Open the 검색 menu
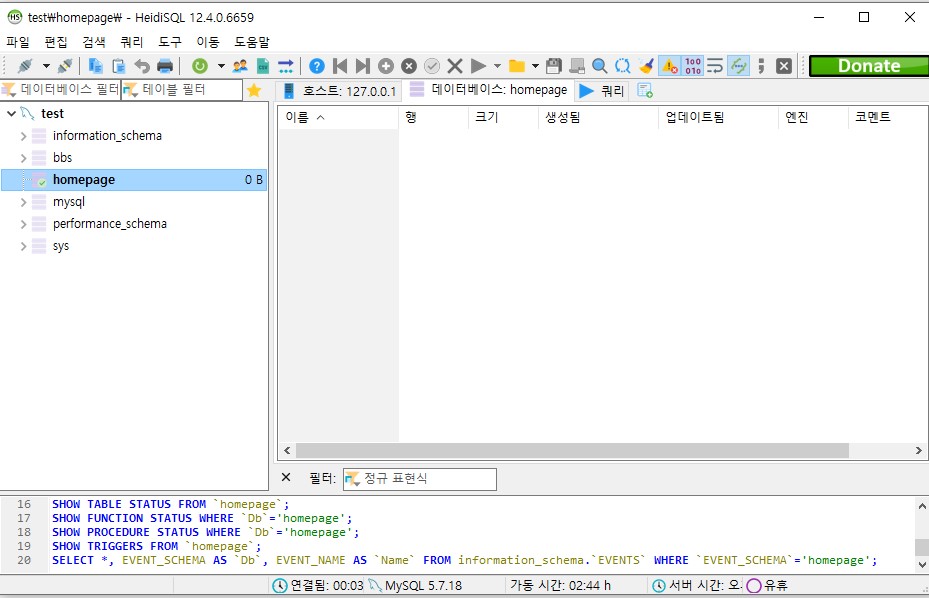This screenshot has height=598, width=929. 94,42
